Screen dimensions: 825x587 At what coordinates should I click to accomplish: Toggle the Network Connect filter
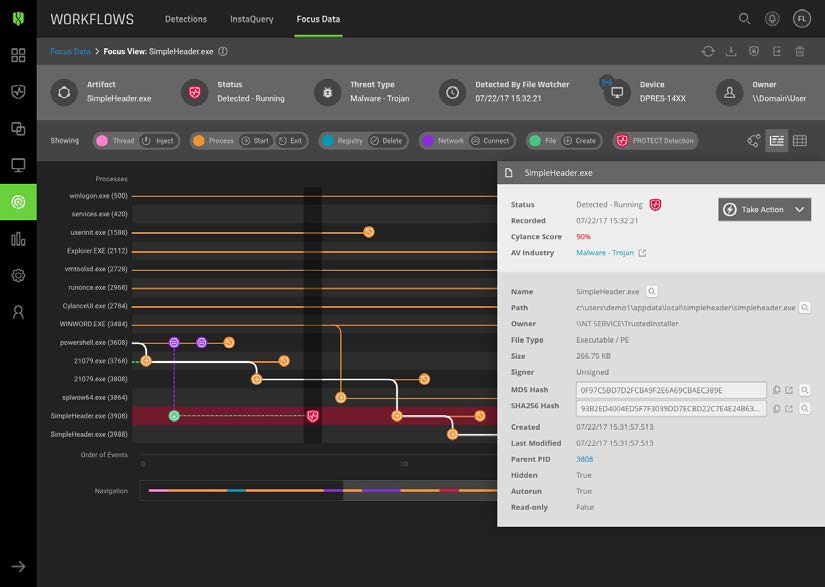(490, 140)
